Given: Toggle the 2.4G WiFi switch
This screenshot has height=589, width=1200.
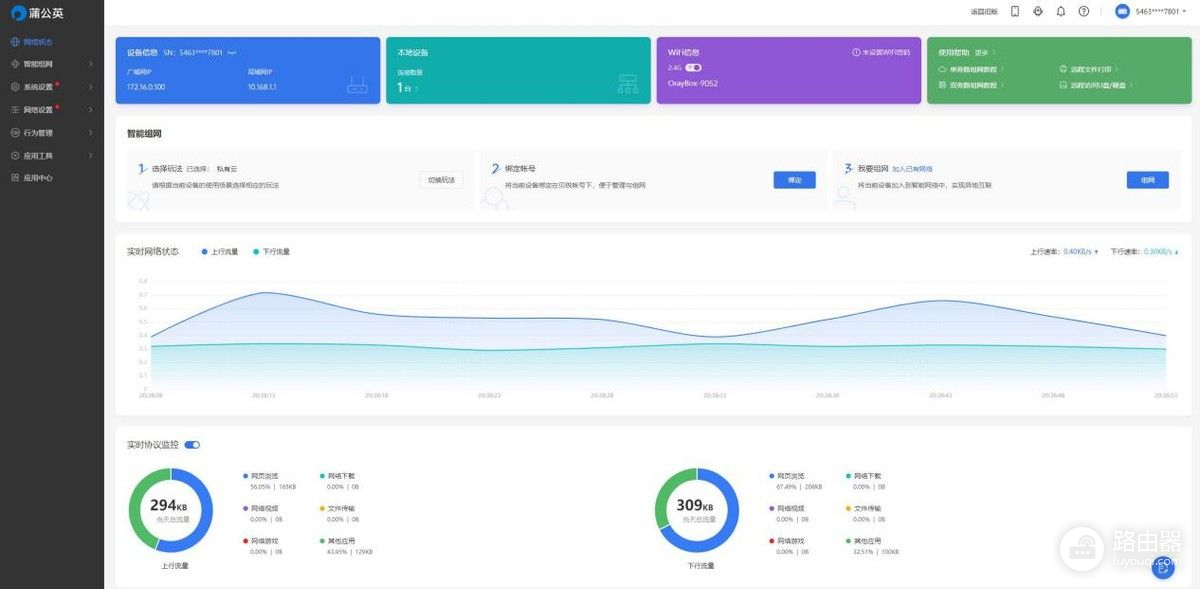Looking at the screenshot, I should (693, 68).
